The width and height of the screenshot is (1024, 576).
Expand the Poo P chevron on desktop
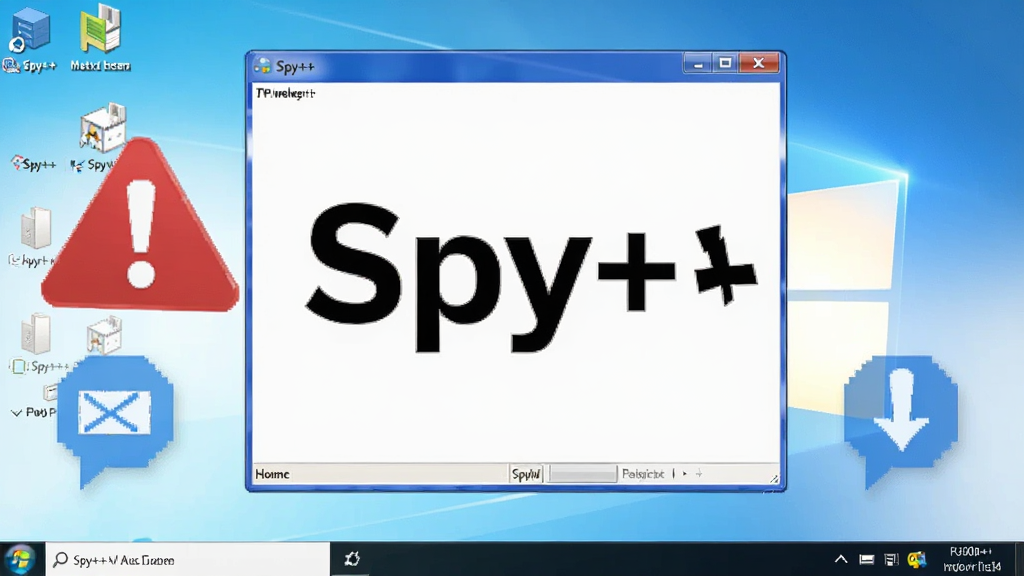16,413
